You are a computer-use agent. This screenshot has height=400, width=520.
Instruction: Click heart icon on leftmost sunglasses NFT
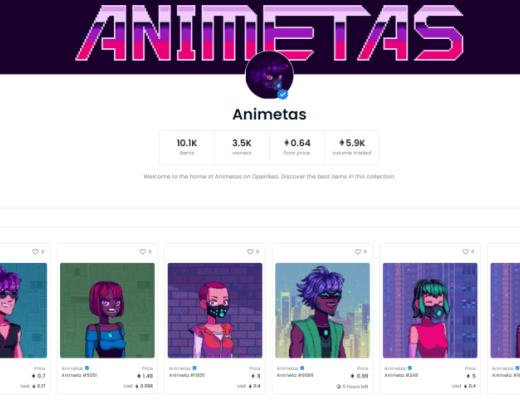coord(35,252)
